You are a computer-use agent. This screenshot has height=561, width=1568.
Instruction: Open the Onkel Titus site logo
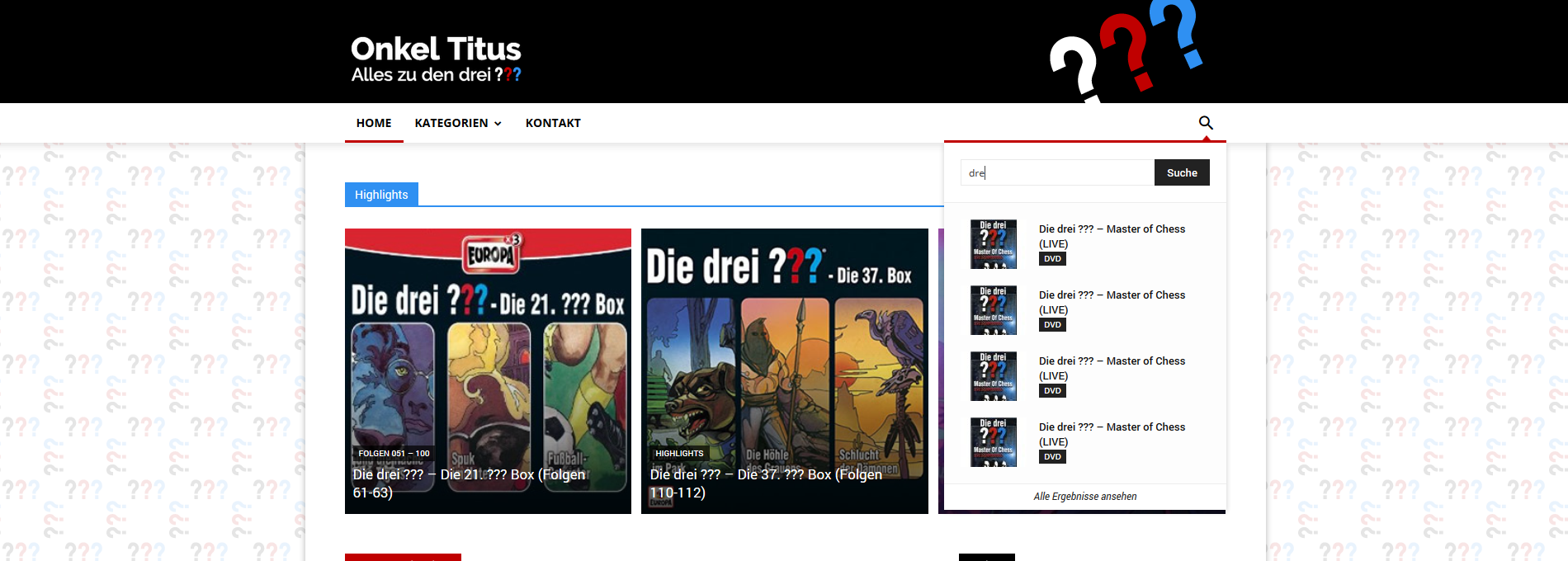(x=436, y=59)
